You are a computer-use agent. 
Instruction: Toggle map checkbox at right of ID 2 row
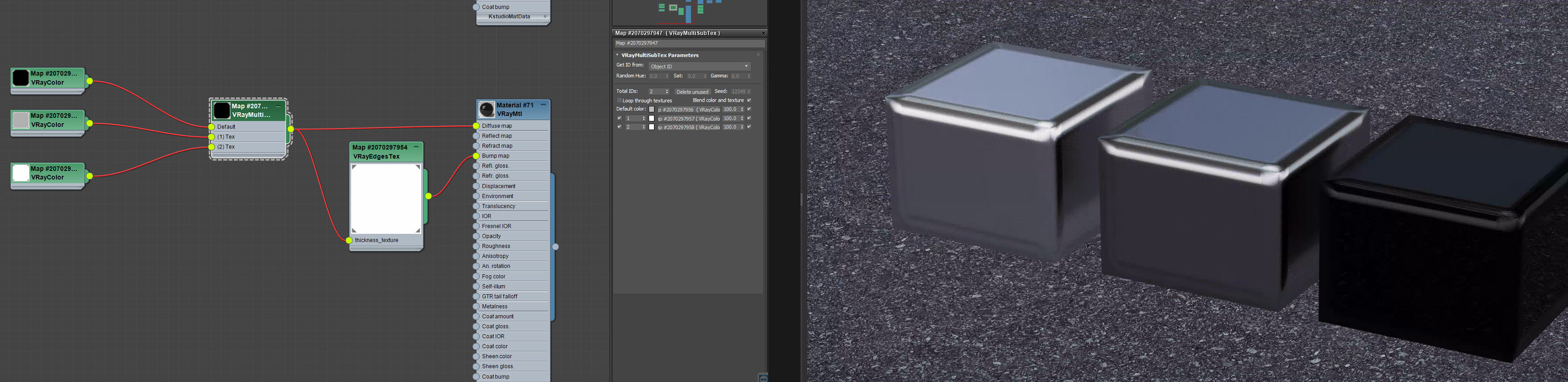point(749,127)
